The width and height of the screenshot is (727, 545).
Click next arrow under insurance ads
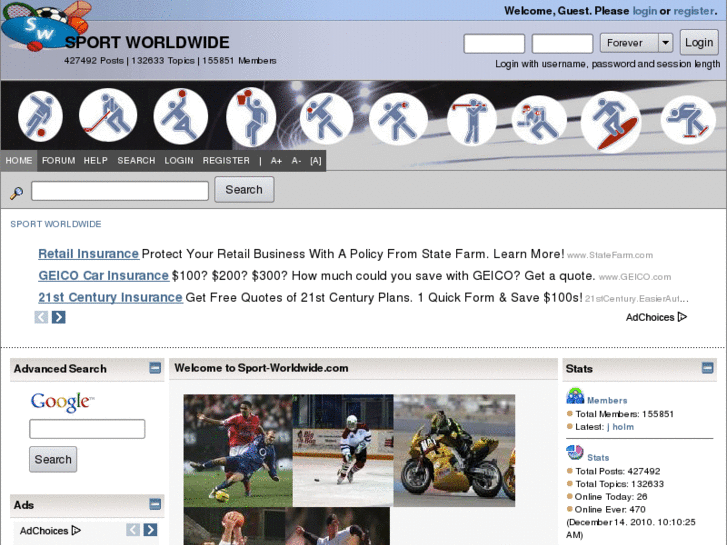(58, 317)
